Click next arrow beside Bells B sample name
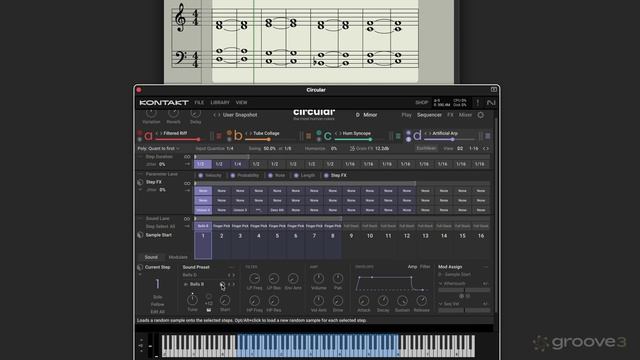The width and height of the screenshot is (640, 360). (233, 284)
